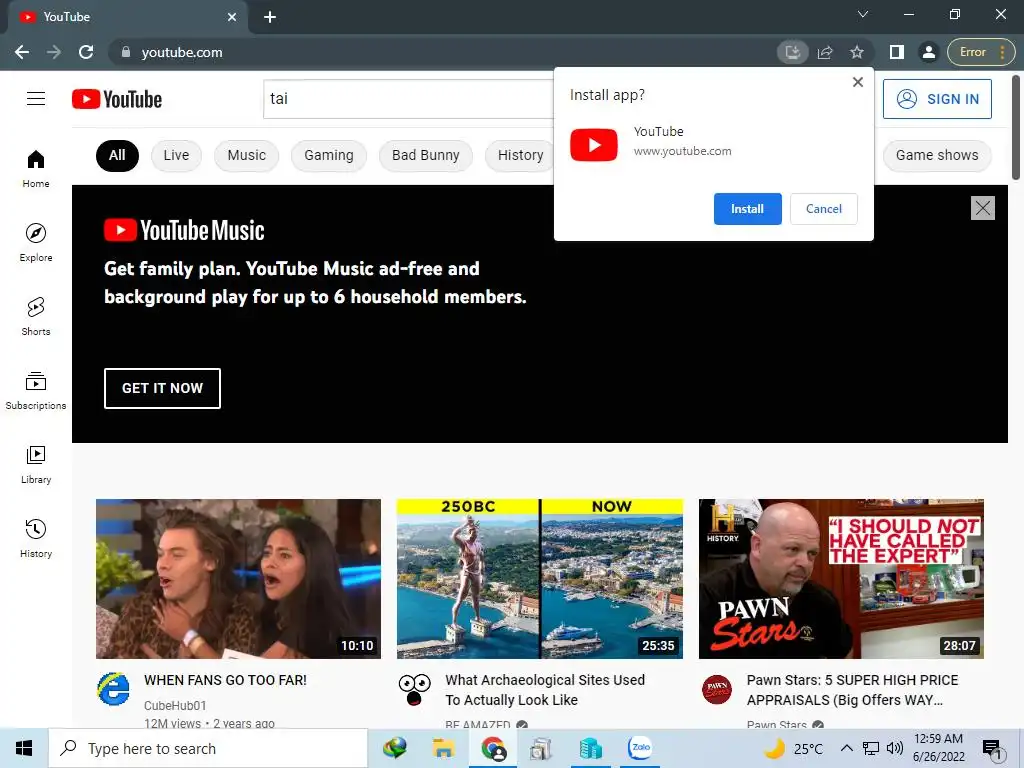Click the YouTube browser tab
Screen dimensions: 1024x768
point(127,17)
